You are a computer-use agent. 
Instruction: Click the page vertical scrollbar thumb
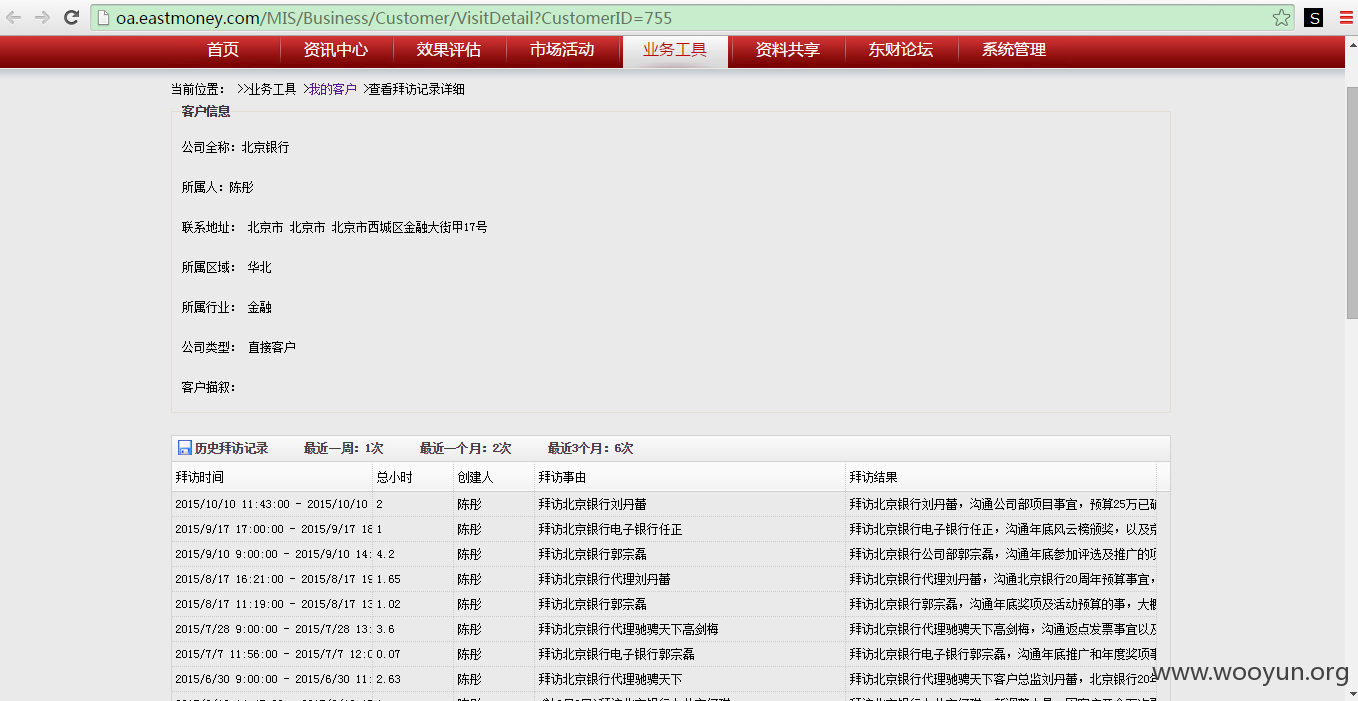tap(1351, 202)
